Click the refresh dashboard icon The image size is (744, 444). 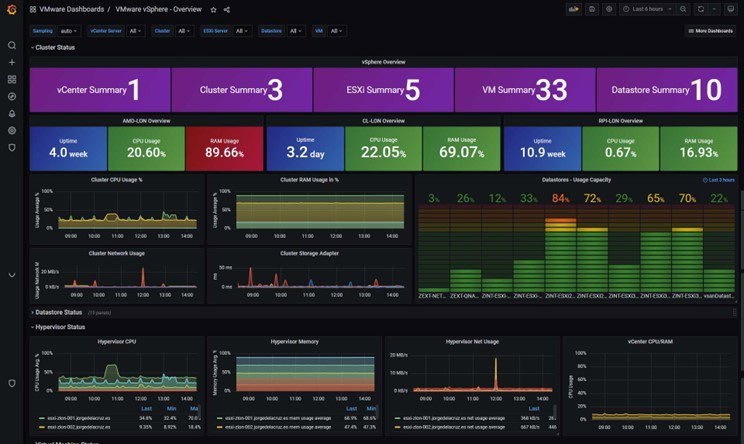click(701, 9)
